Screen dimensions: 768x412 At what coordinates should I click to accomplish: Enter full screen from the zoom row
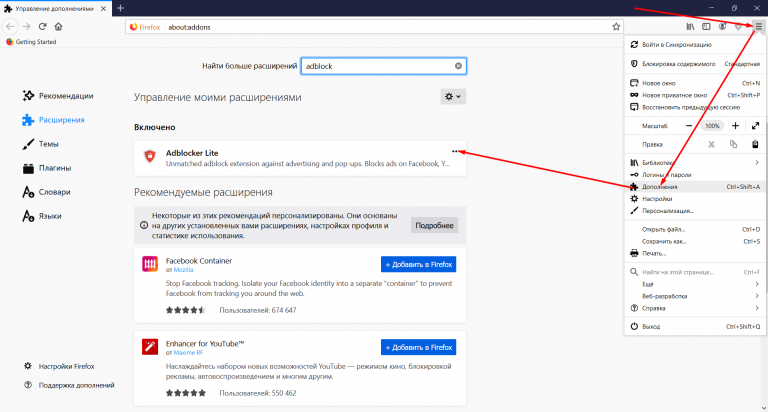(755, 126)
